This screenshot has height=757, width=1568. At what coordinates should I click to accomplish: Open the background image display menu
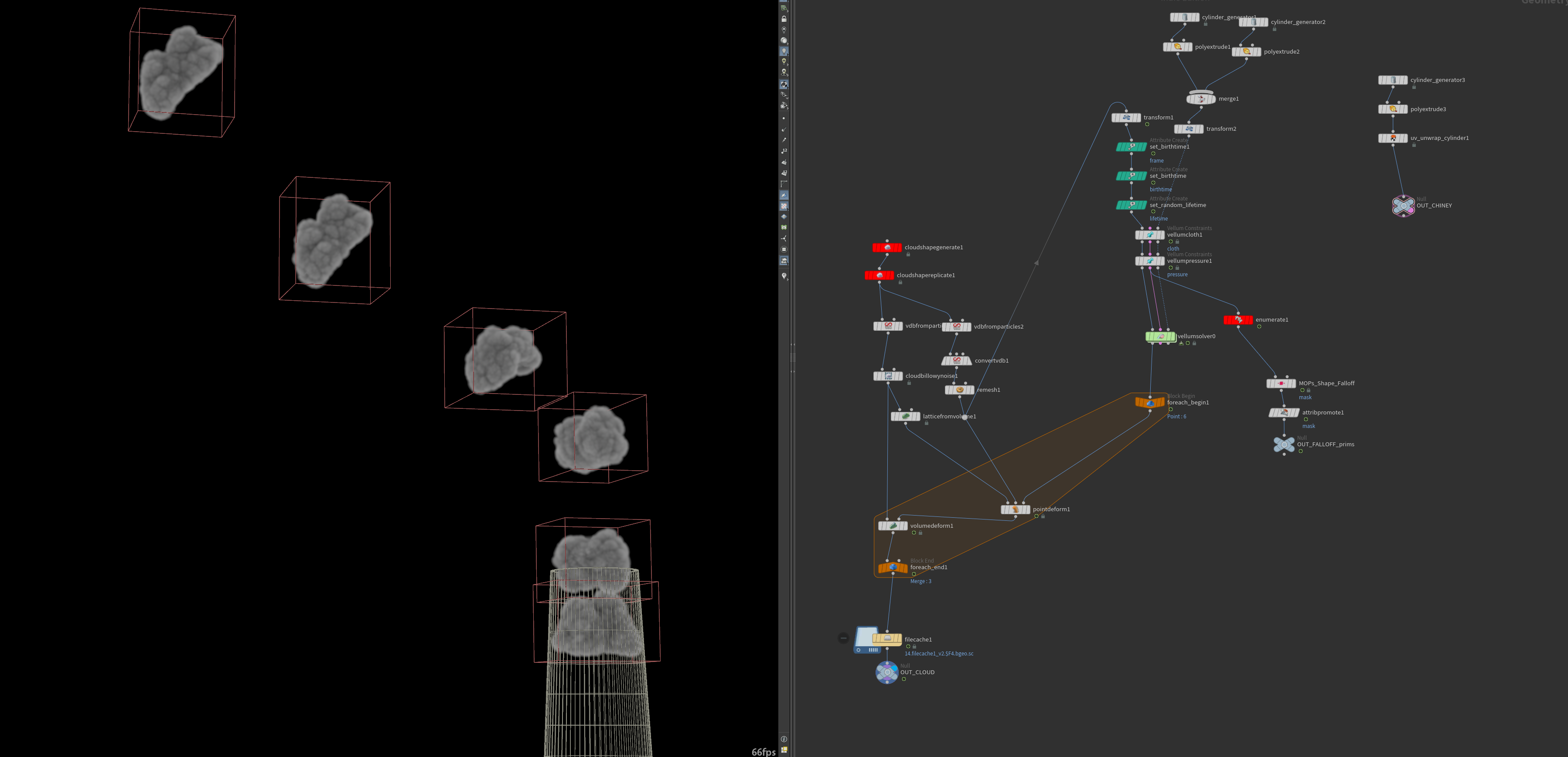(x=784, y=261)
